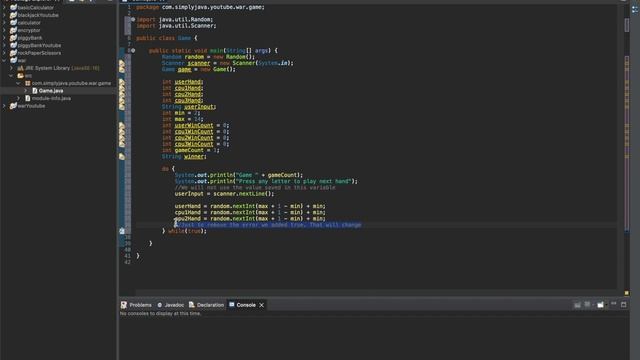This screenshot has width=640, height=360.
Task: Click the 'int gameCount = 1;' declaration
Action: 191,150
